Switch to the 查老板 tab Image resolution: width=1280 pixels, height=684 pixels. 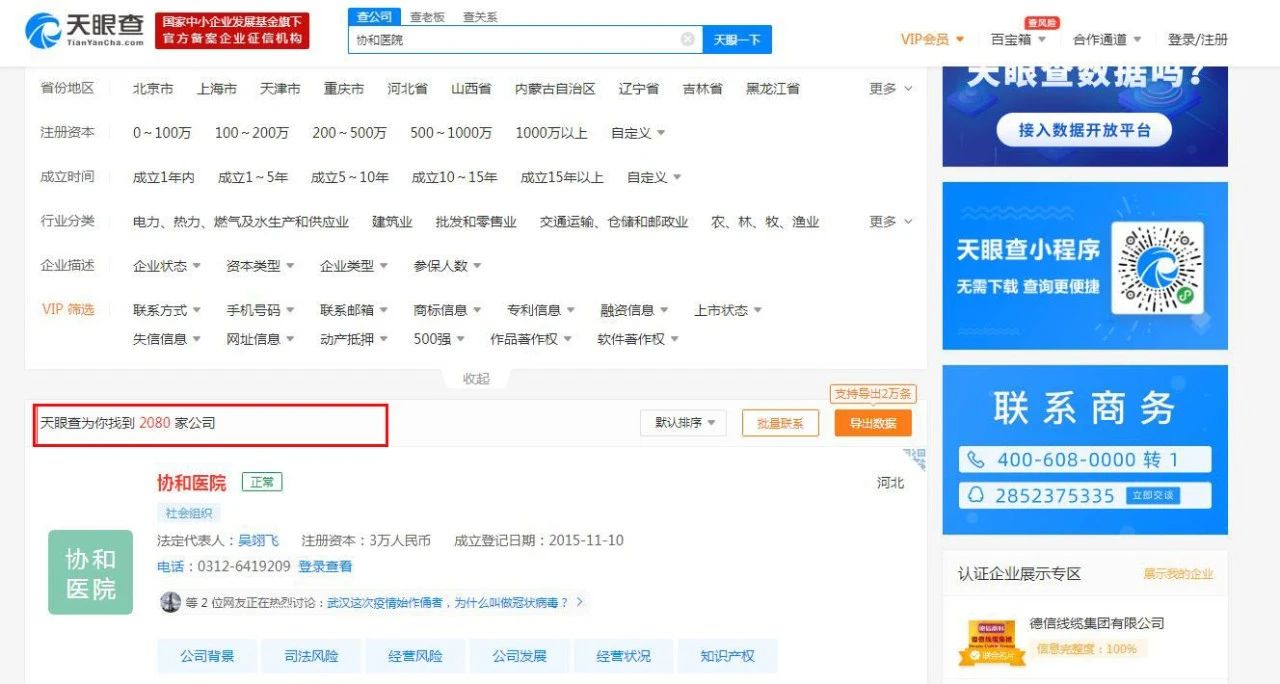tap(427, 17)
